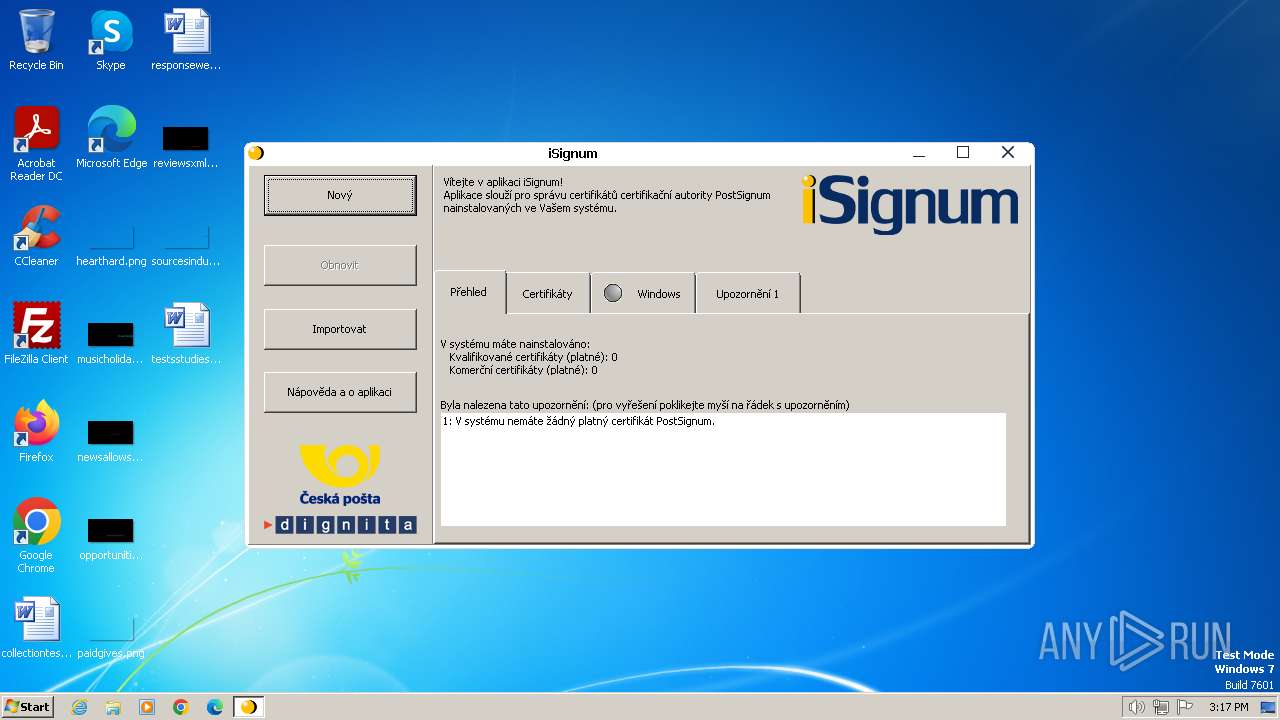Open File Explorer from the taskbar
The height and width of the screenshot is (720, 1280).
point(113,707)
